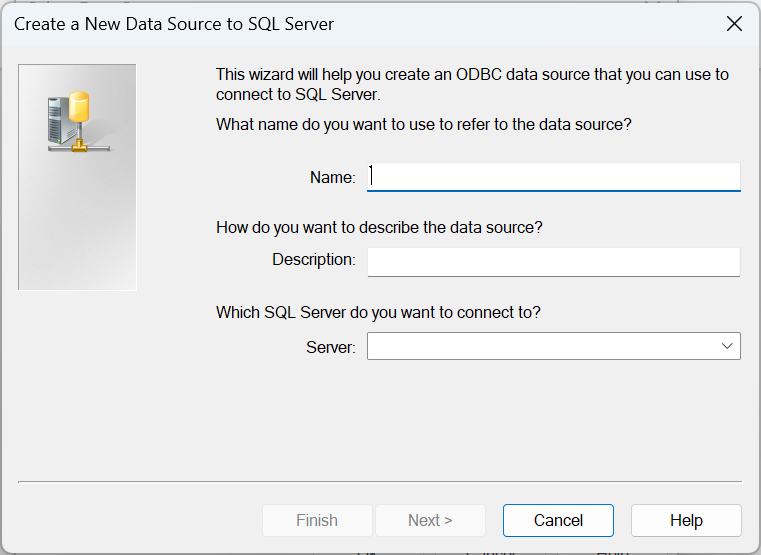Click the 'Server:' label
The image size is (761, 555).
point(331,347)
